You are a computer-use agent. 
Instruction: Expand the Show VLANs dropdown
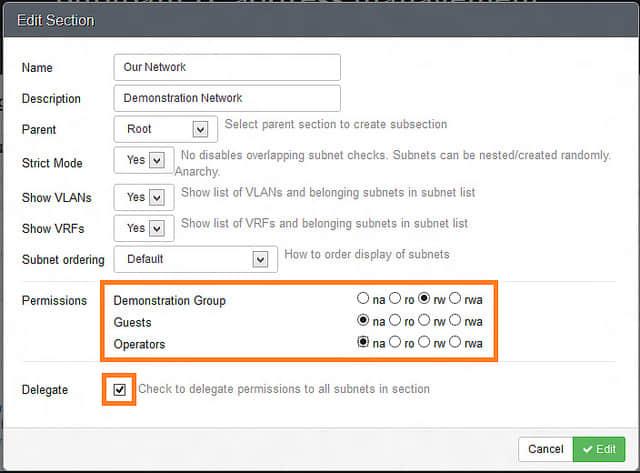point(144,197)
